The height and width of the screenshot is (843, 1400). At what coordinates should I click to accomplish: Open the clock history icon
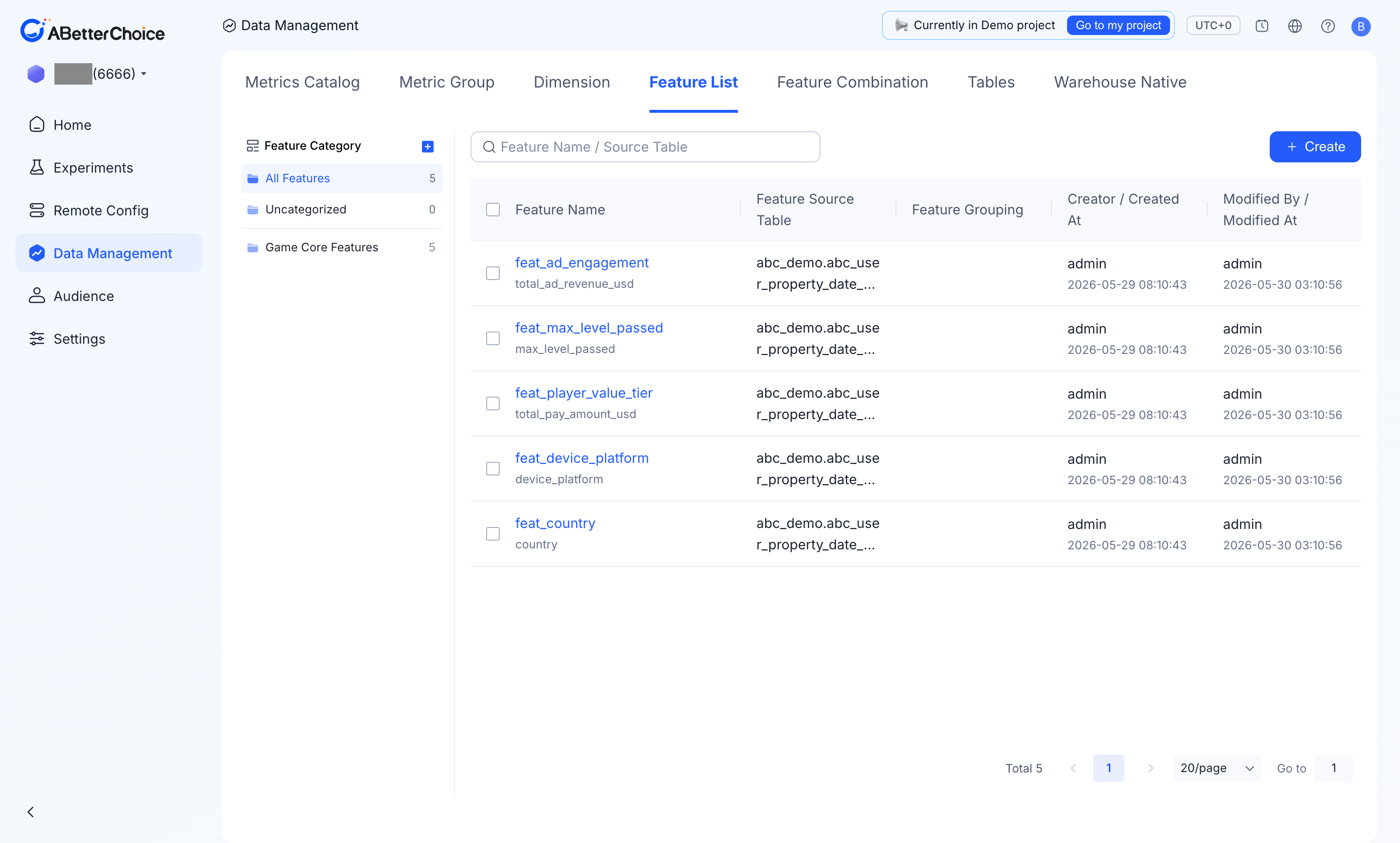pos(1262,26)
